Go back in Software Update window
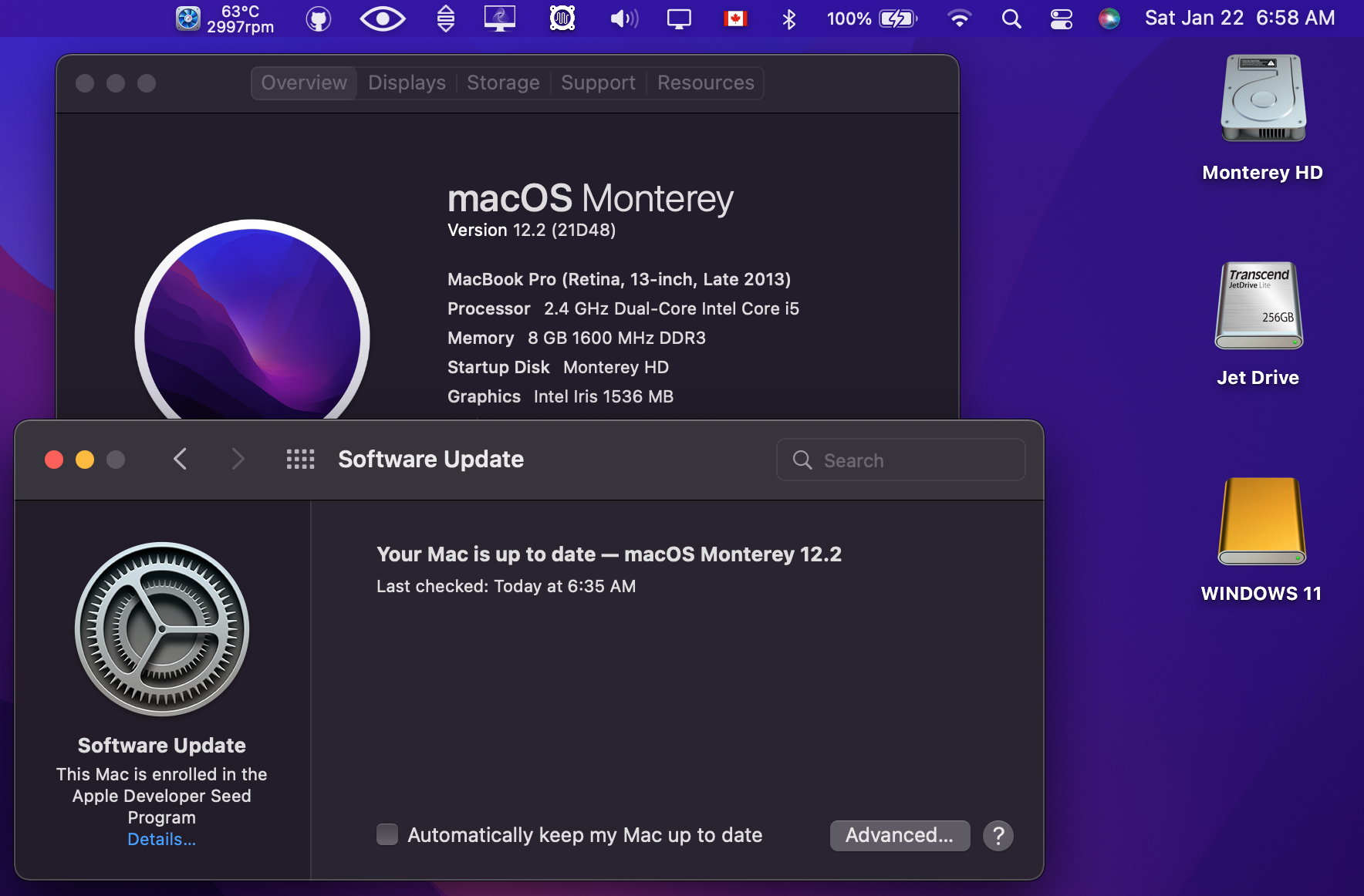This screenshot has height=896, width=1364. point(180,460)
